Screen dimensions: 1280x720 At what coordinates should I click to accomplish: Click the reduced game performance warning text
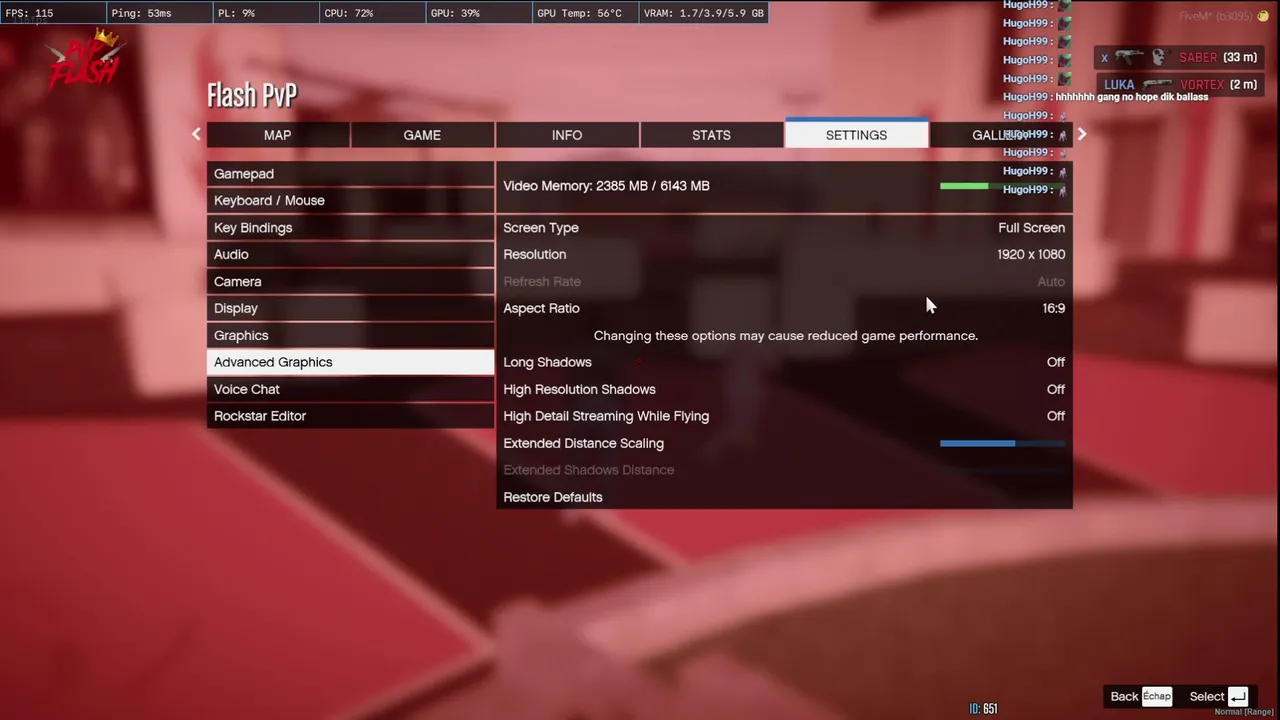pos(786,336)
